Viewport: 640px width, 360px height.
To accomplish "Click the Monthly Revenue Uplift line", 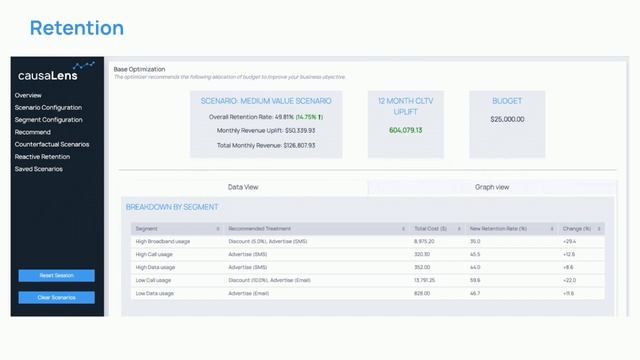I will pos(266,131).
